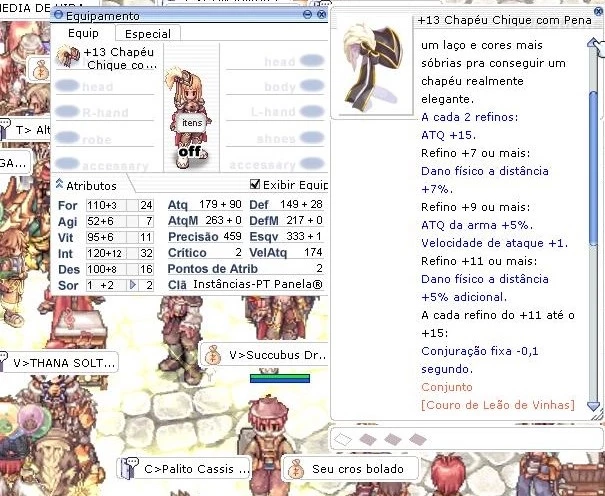The height and width of the screenshot is (496, 605).
Task: Click the +13 Chapéu Chique com Pena title
Action: click(505, 20)
